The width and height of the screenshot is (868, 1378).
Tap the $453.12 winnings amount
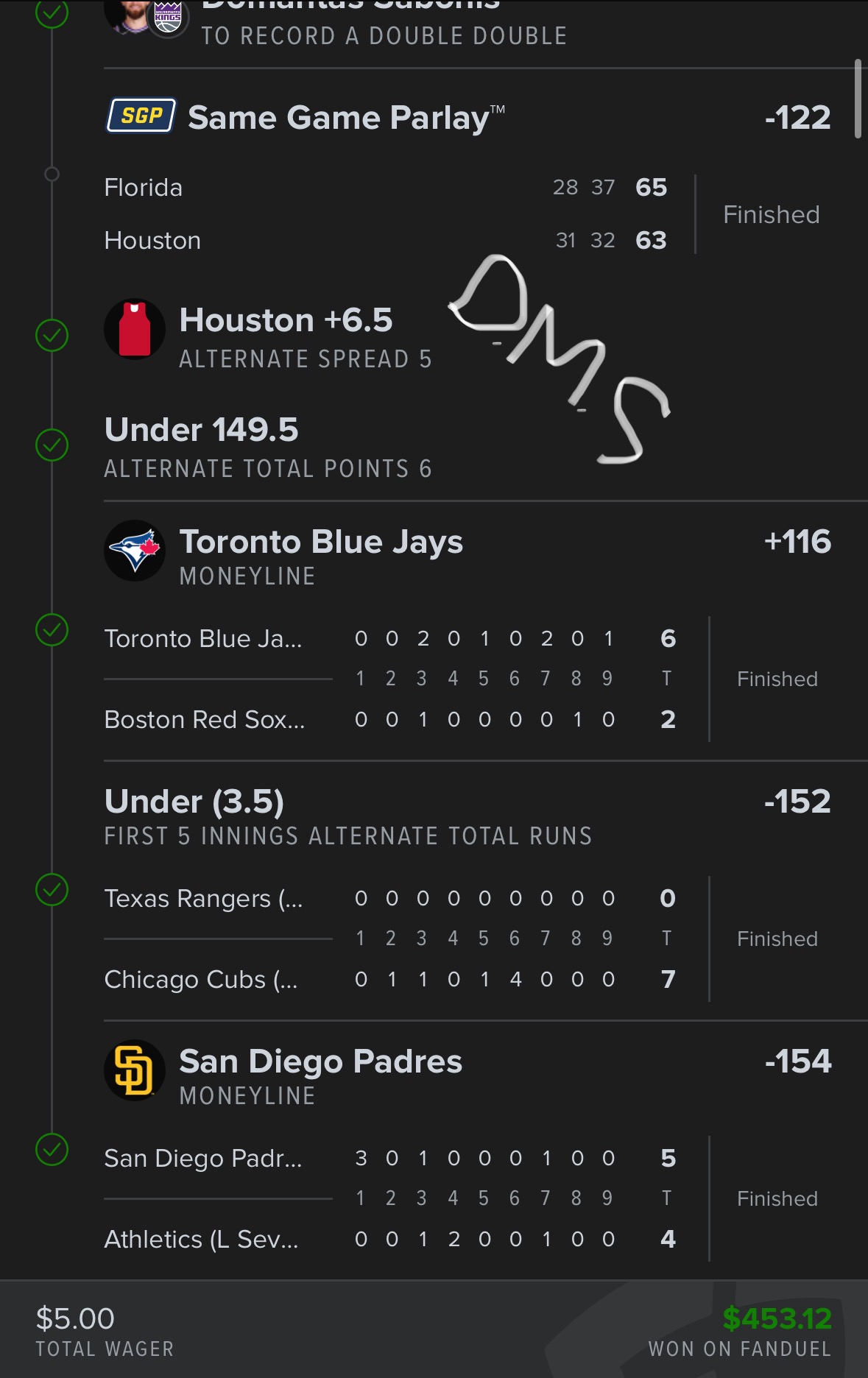(777, 1318)
